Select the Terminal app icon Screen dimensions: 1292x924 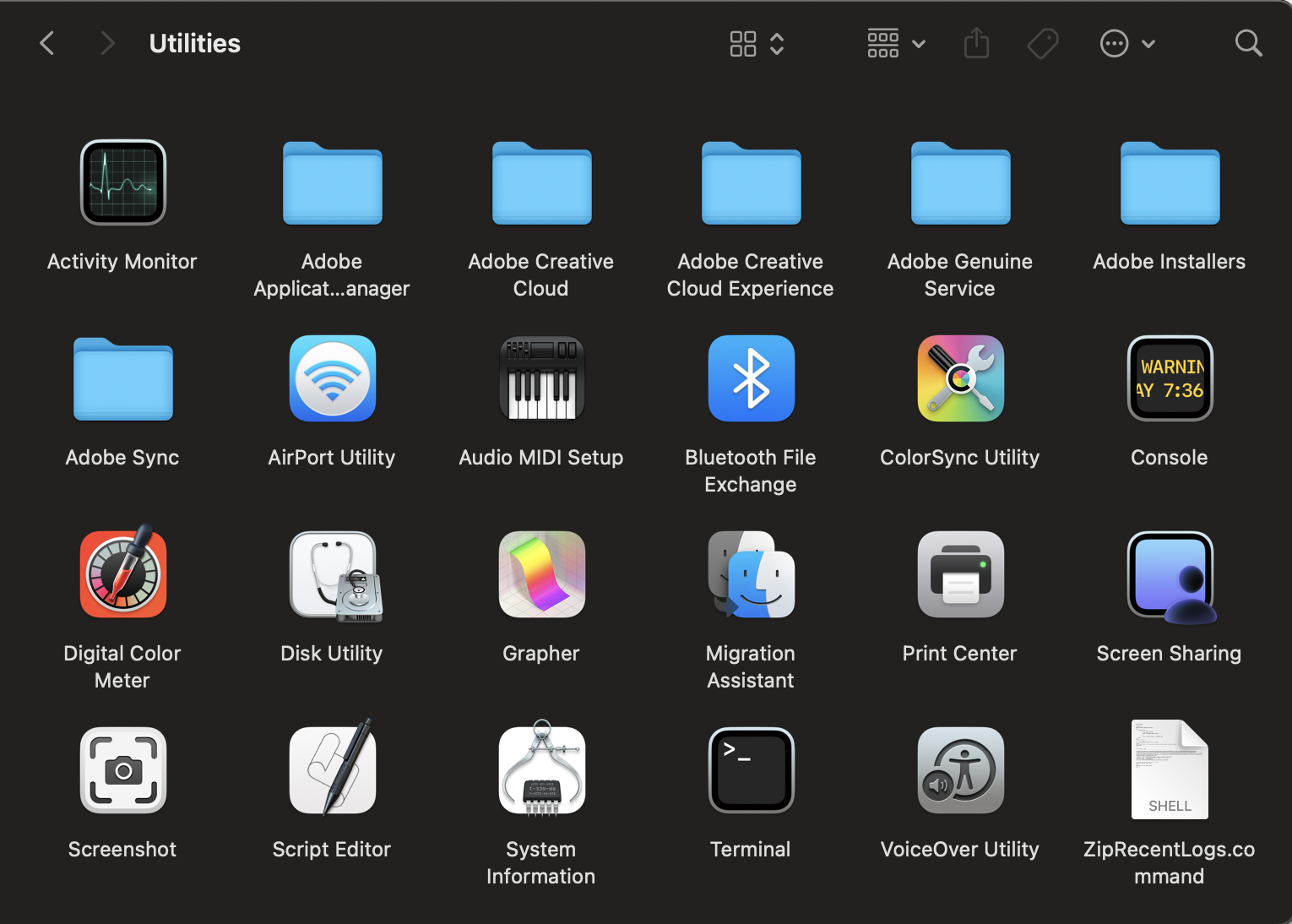[x=751, y=770]
